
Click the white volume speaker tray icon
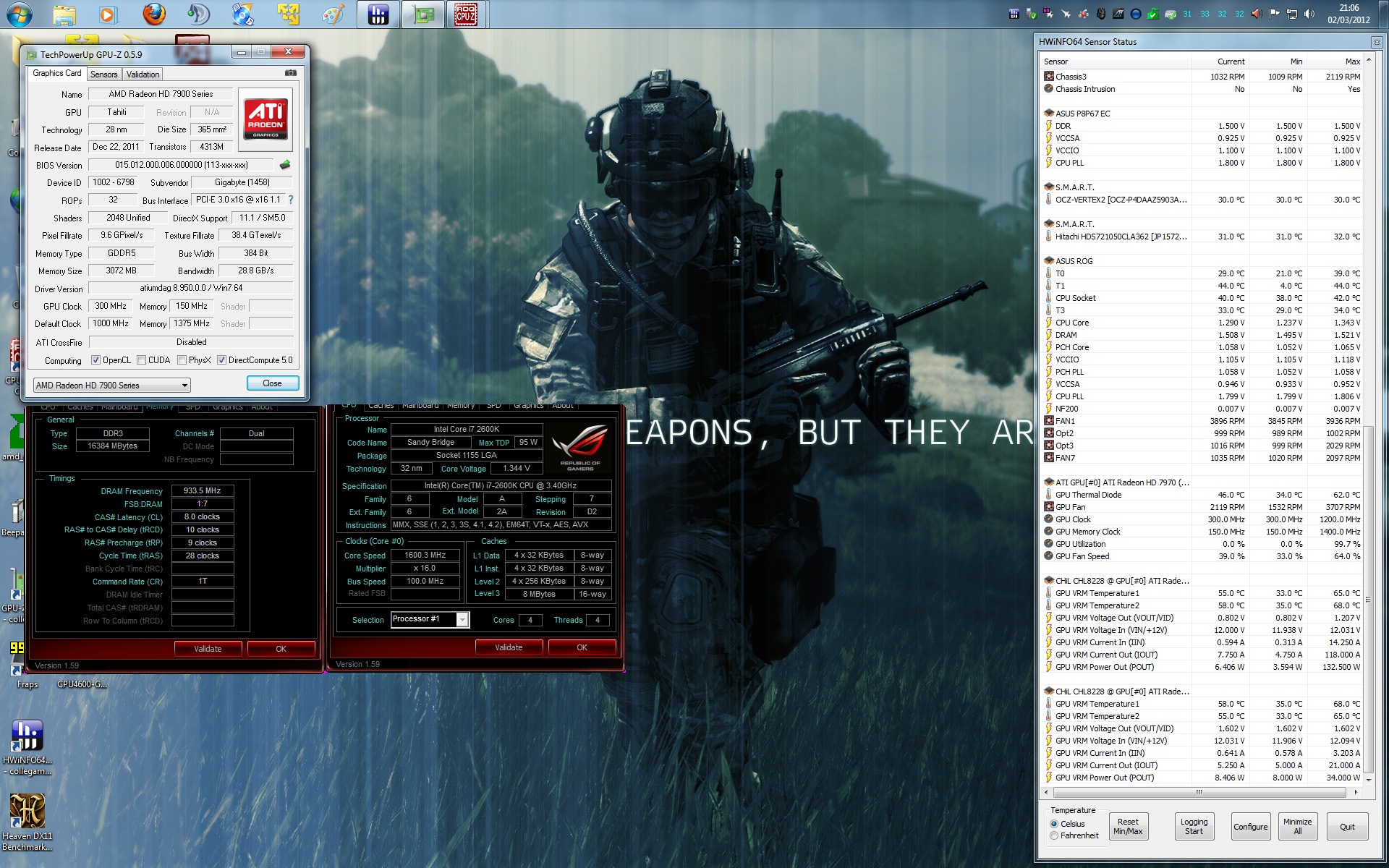(x=1309, y=14)
